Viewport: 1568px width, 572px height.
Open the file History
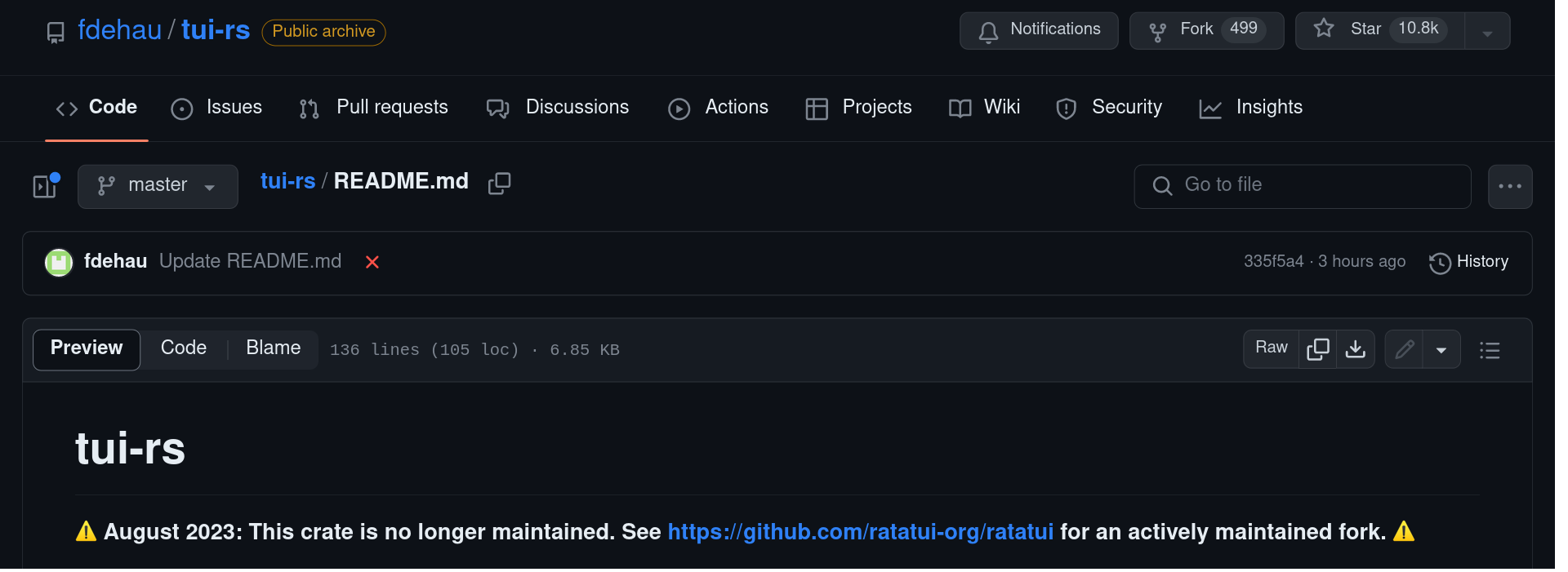(x=1468, y=262)
